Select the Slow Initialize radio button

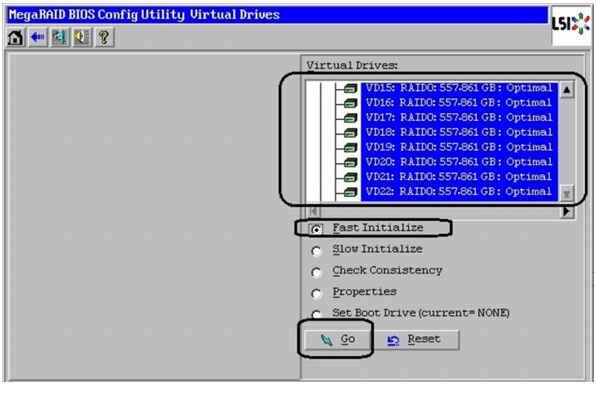pos(316,251)
